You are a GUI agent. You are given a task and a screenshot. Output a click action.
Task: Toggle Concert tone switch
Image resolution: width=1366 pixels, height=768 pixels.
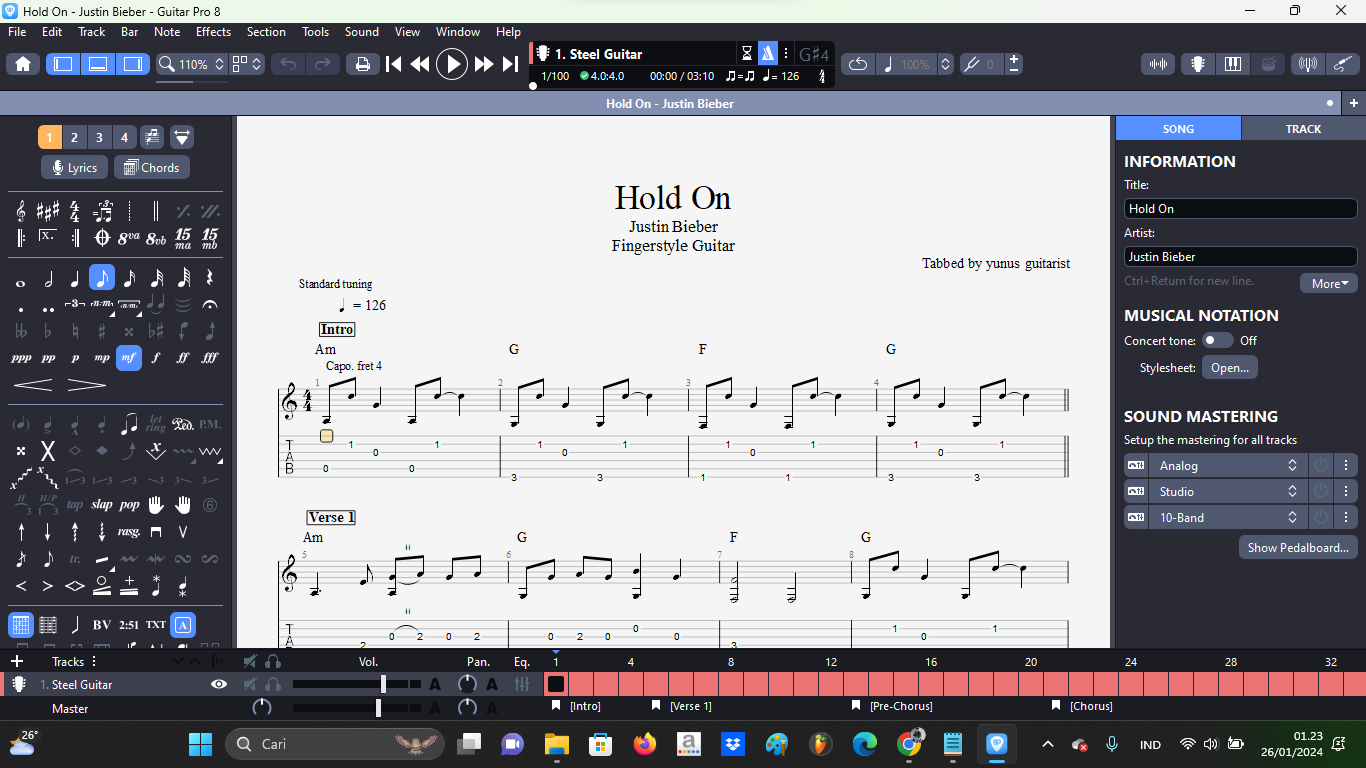coord(1217,340)
